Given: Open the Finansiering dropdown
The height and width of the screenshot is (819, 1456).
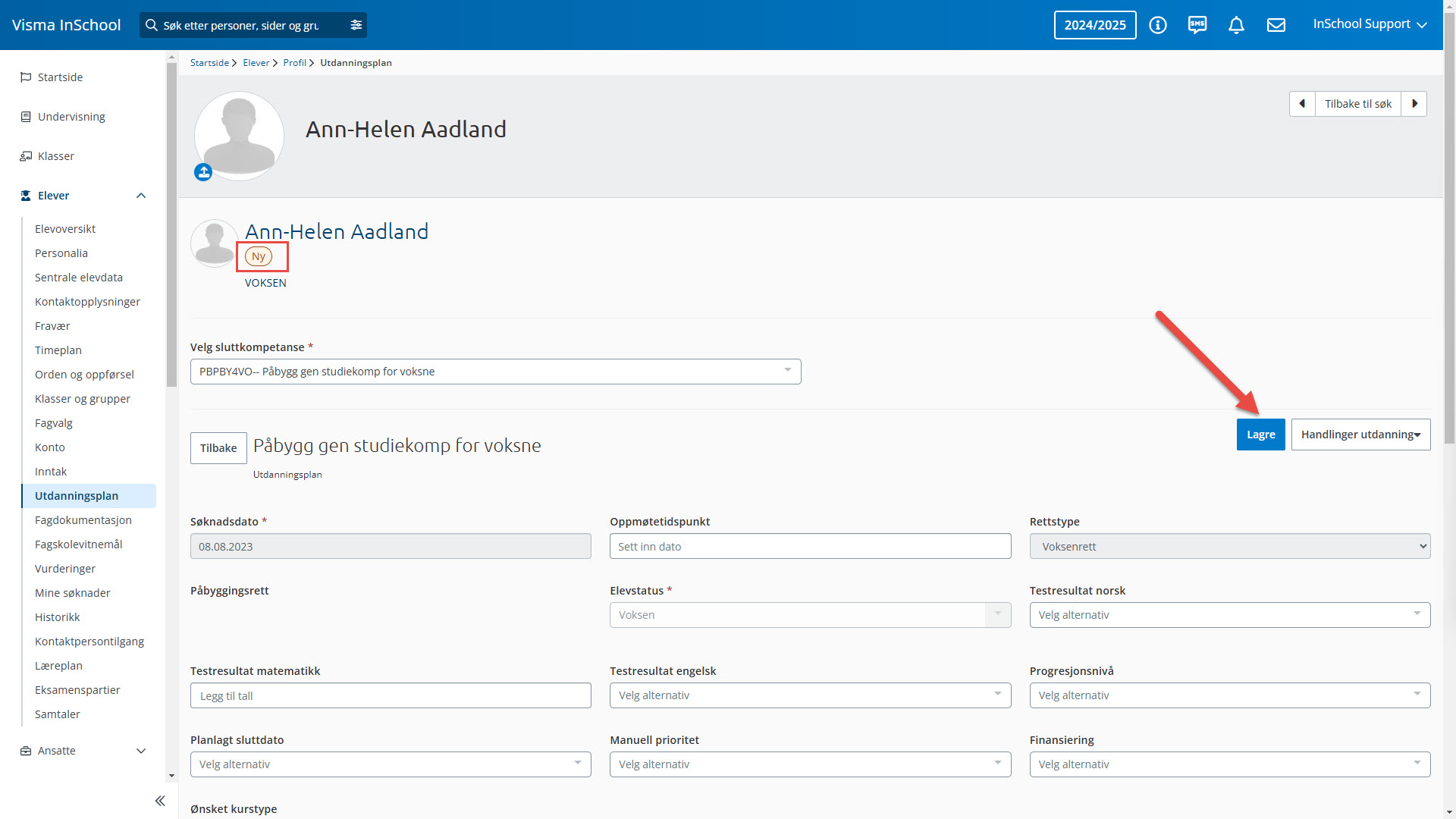Looking at the screenshot, I should [x=1229, y=764].
